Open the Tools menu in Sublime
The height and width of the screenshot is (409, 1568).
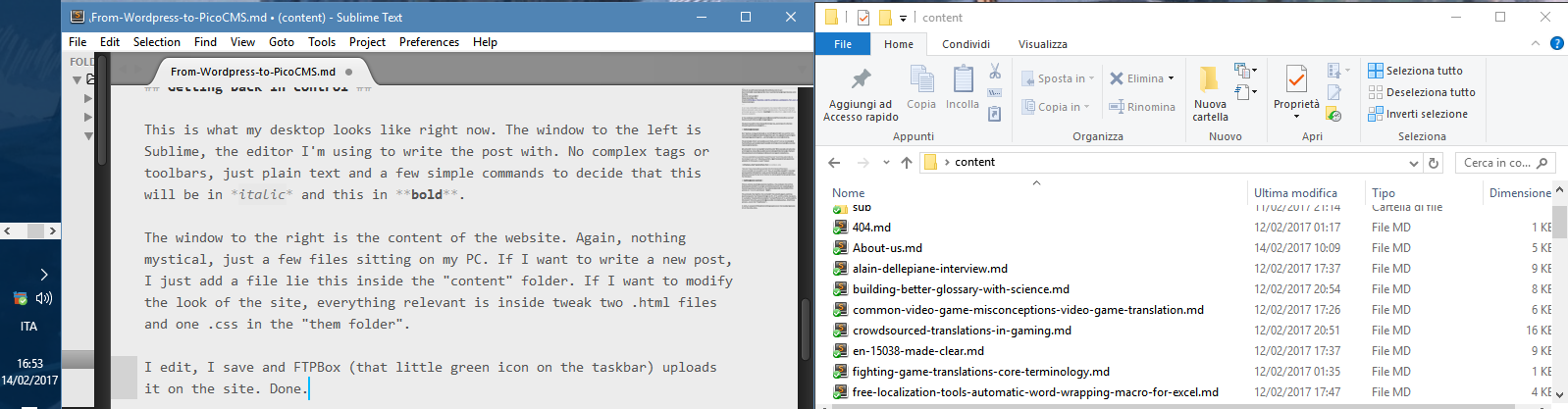(322, 42)
